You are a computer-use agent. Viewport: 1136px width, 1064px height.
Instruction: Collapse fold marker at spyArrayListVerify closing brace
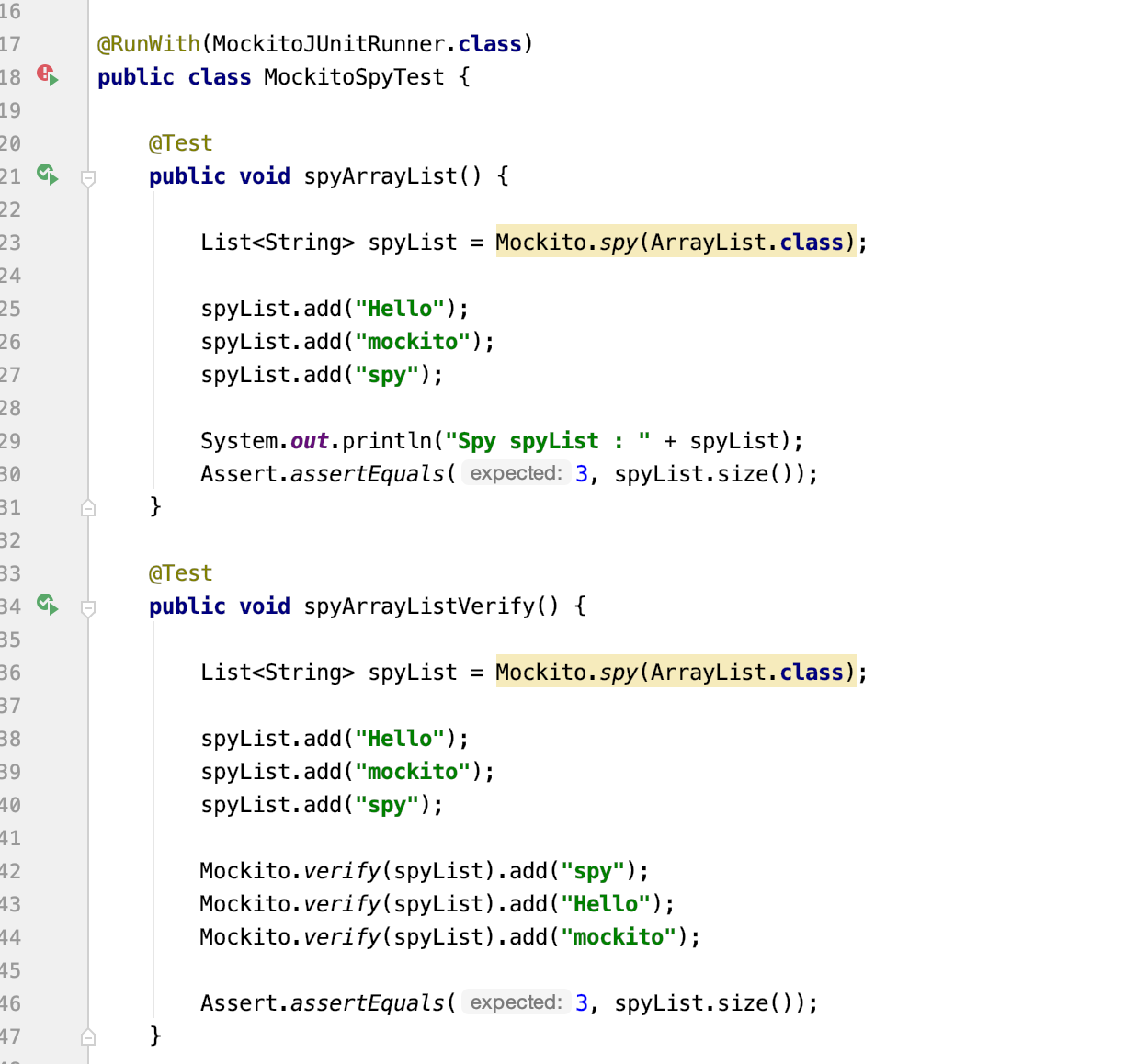point(88,1036)
